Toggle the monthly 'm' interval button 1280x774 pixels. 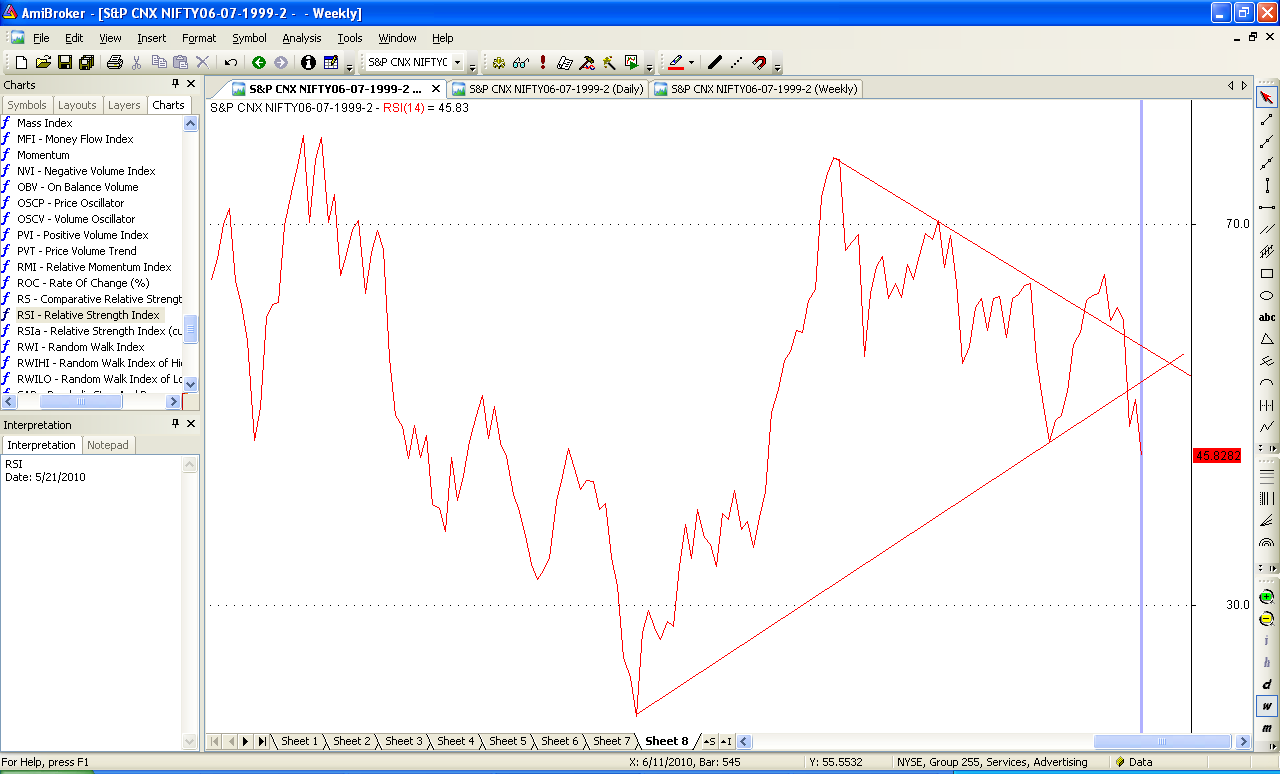[1267, 728]
